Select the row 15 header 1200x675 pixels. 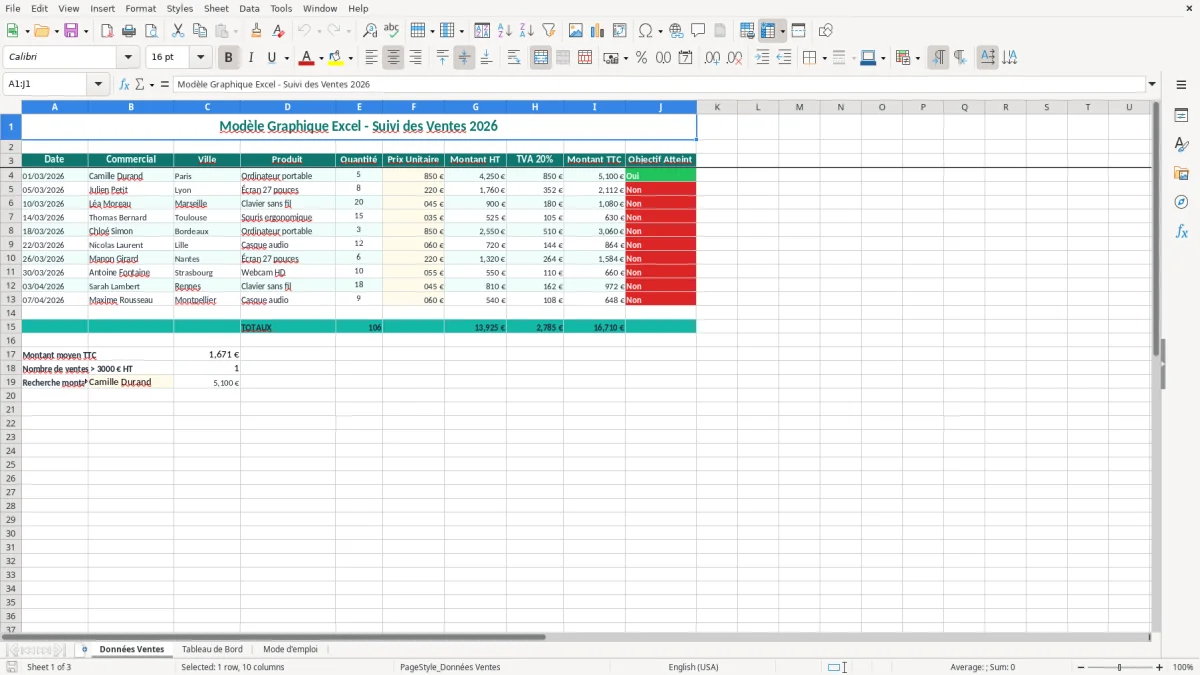click(x=10, y=327)
